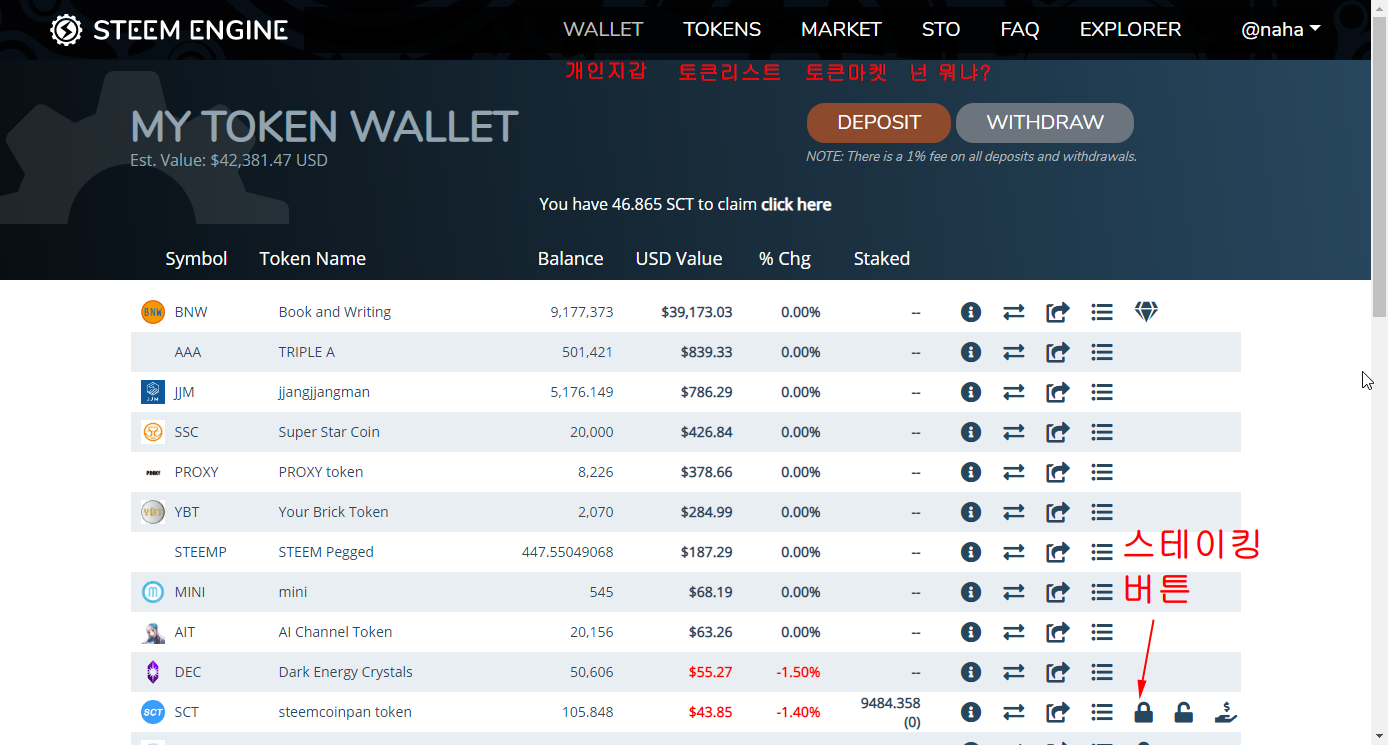
Task: Click send icon in DEC row
Action: tap(1058, 672)
